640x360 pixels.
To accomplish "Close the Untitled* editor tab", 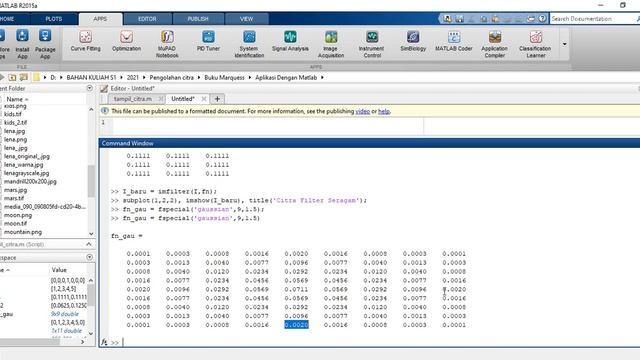I will tap(204, 99).
